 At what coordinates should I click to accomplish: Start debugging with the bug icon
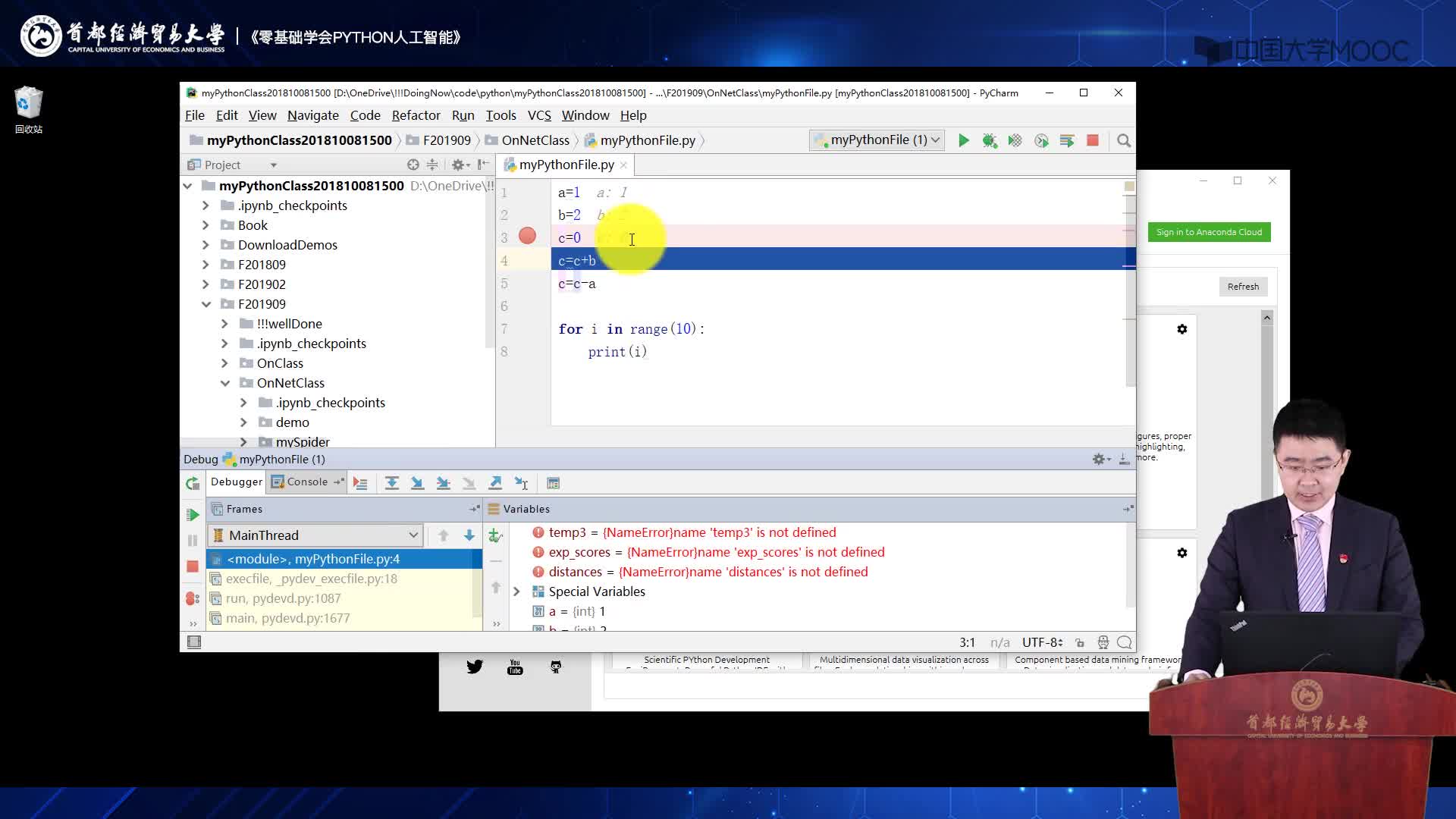point(989,140)
